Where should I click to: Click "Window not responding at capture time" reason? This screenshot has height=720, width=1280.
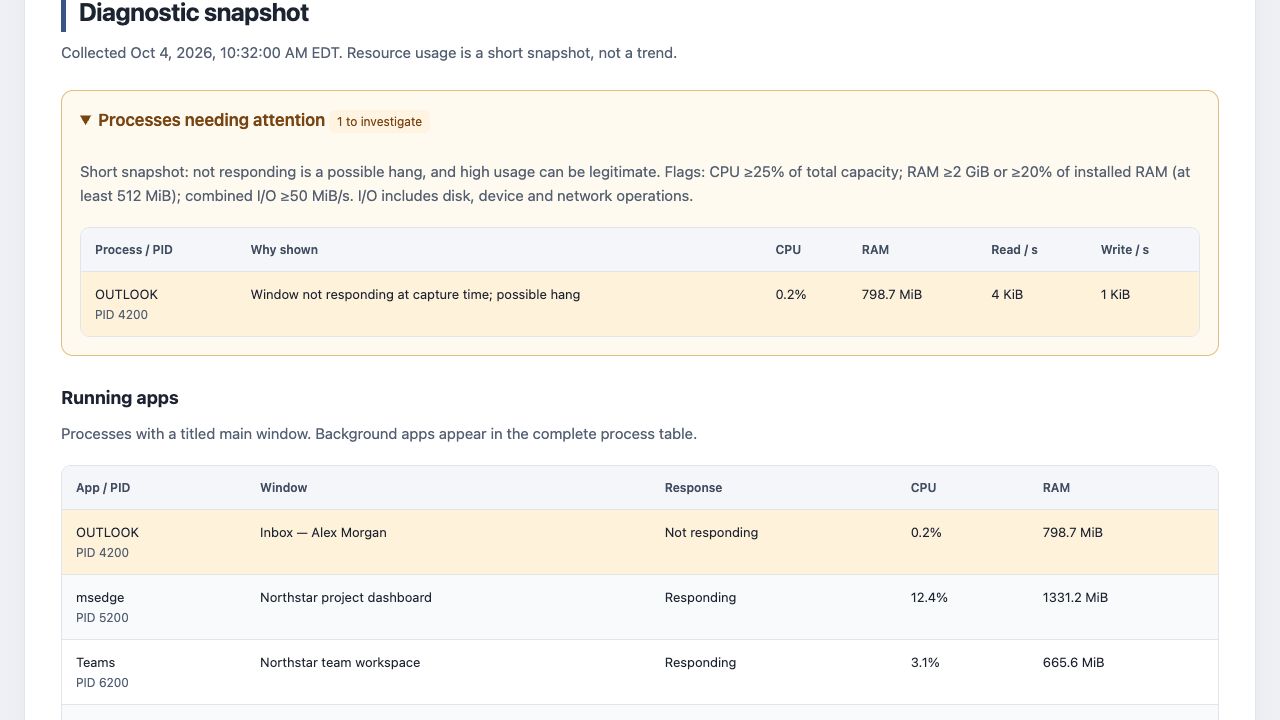click(415, 295)
